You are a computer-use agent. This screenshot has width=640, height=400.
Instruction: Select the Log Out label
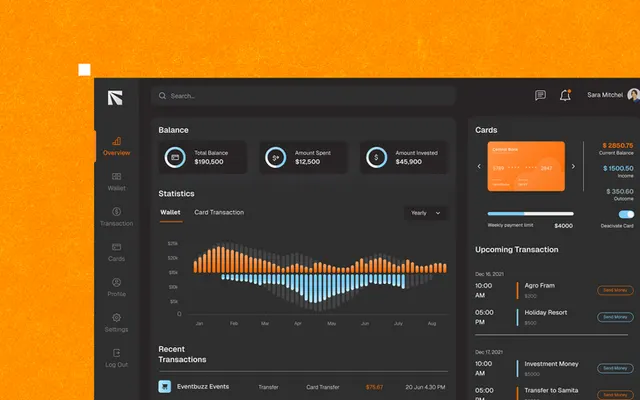pyautogui.click(x=116, y=364)
